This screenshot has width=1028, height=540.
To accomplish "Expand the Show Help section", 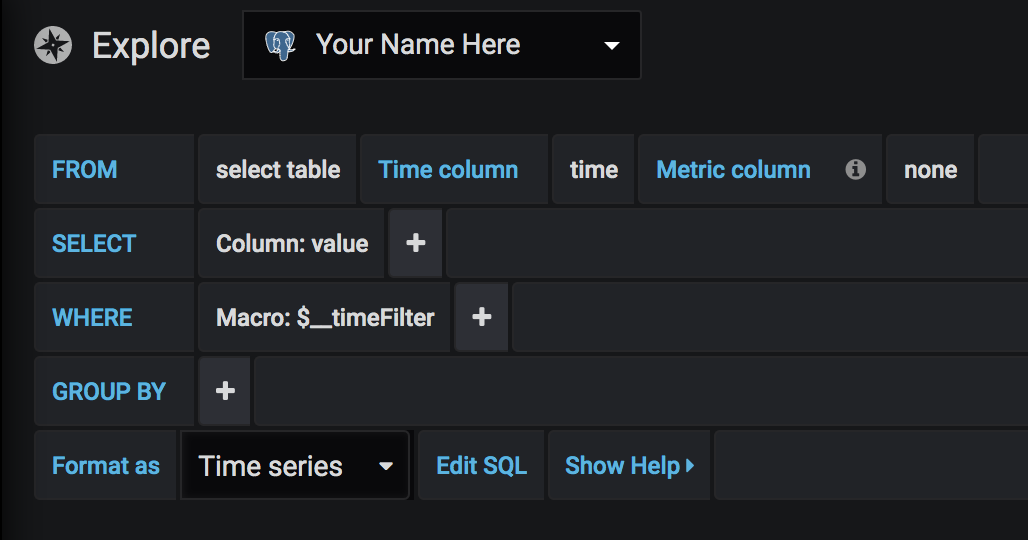I will pyautogui.click(x=629, y=466).
